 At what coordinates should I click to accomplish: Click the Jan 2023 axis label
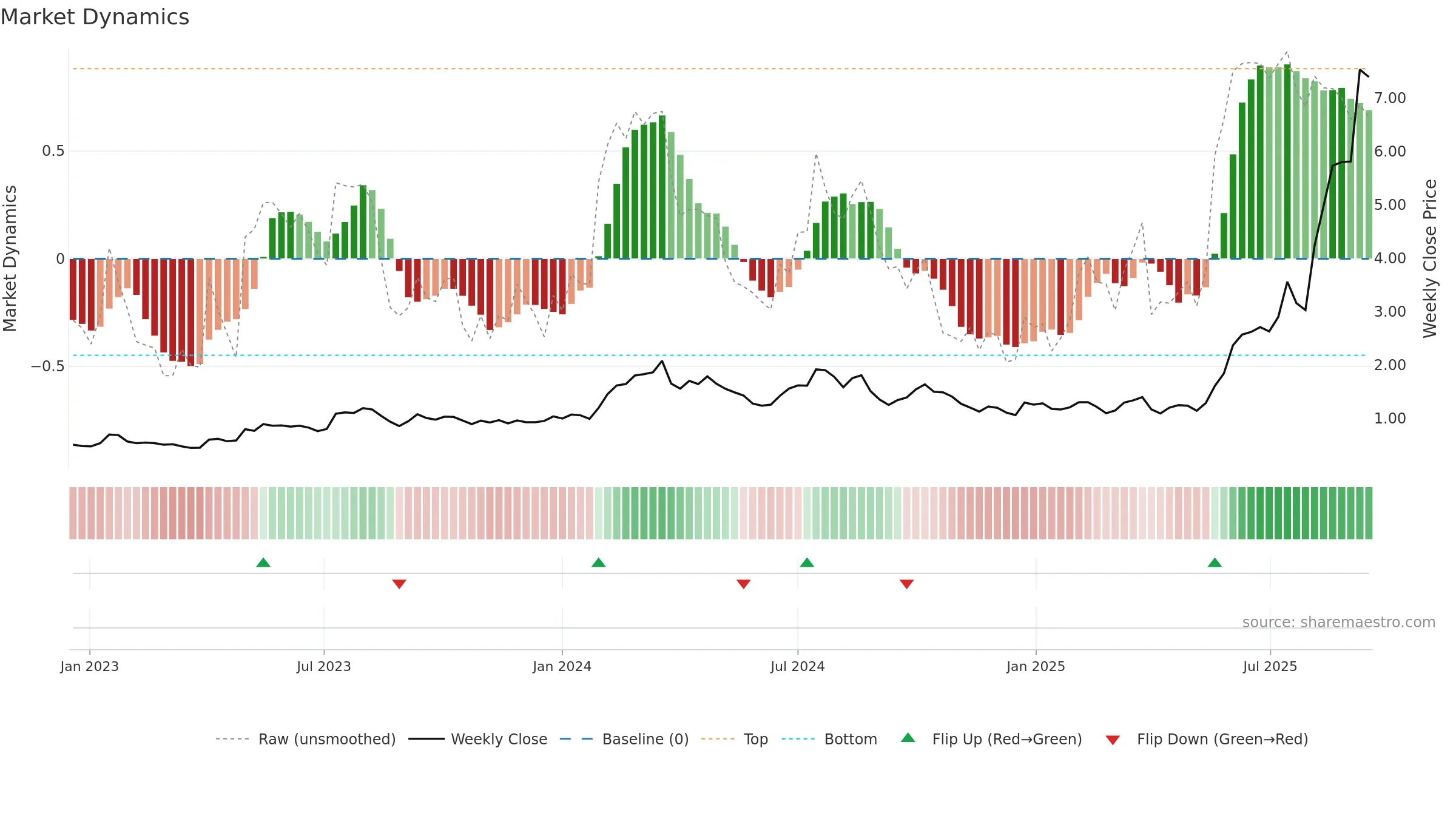point(90,666)
